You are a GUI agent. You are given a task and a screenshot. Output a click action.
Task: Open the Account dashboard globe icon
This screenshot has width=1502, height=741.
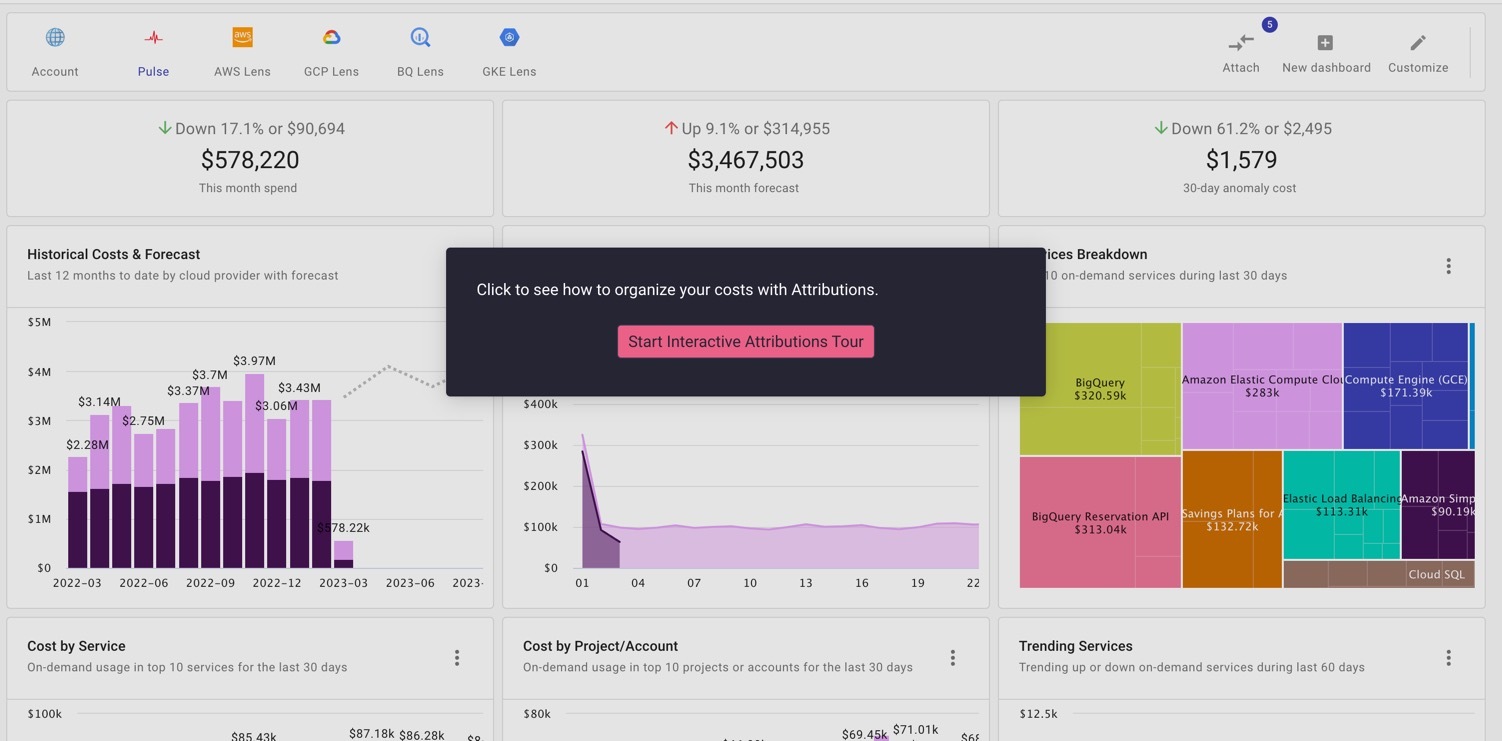(x=55, y=38)
